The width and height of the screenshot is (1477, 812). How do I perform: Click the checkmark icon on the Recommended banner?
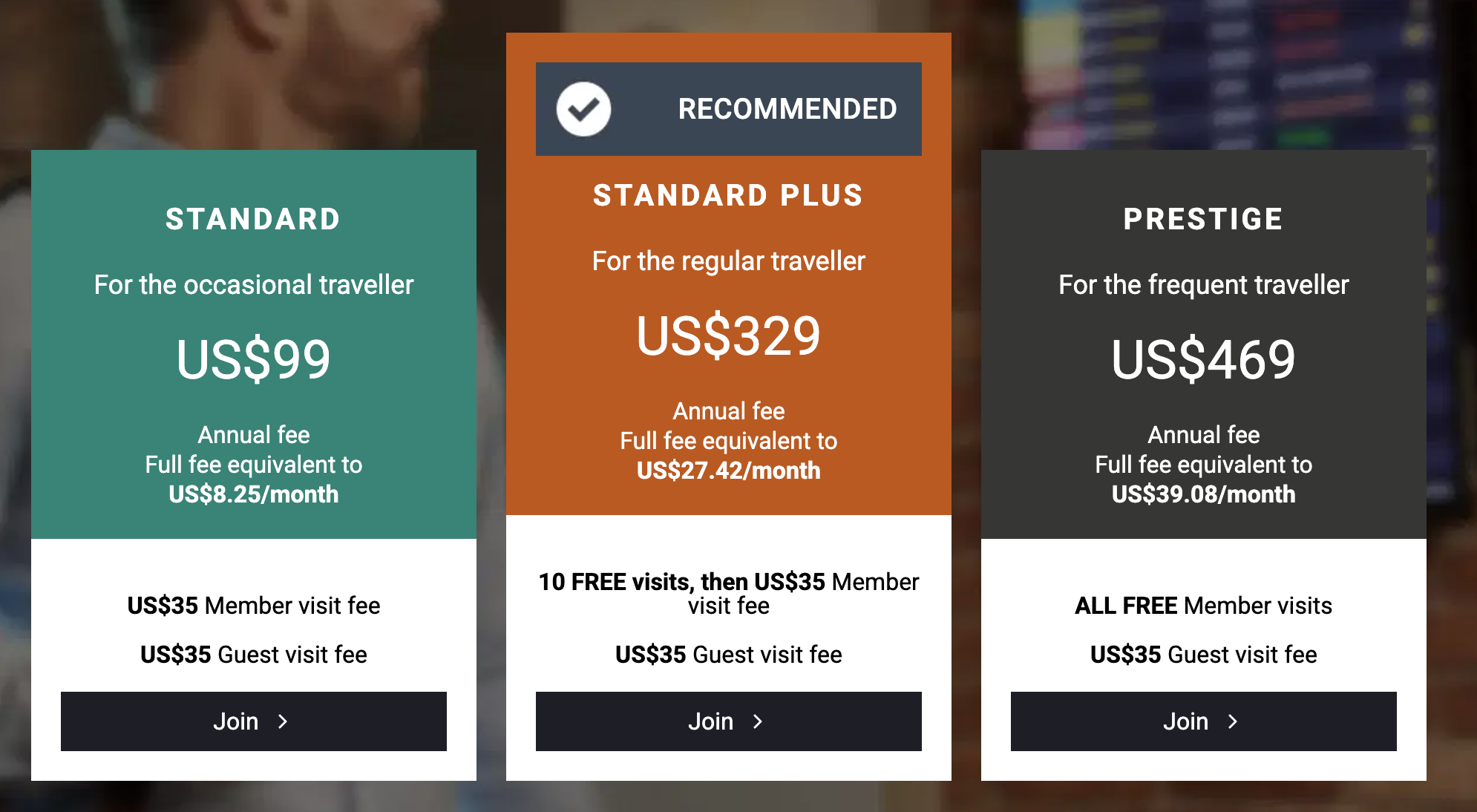(x=582, y=108)
